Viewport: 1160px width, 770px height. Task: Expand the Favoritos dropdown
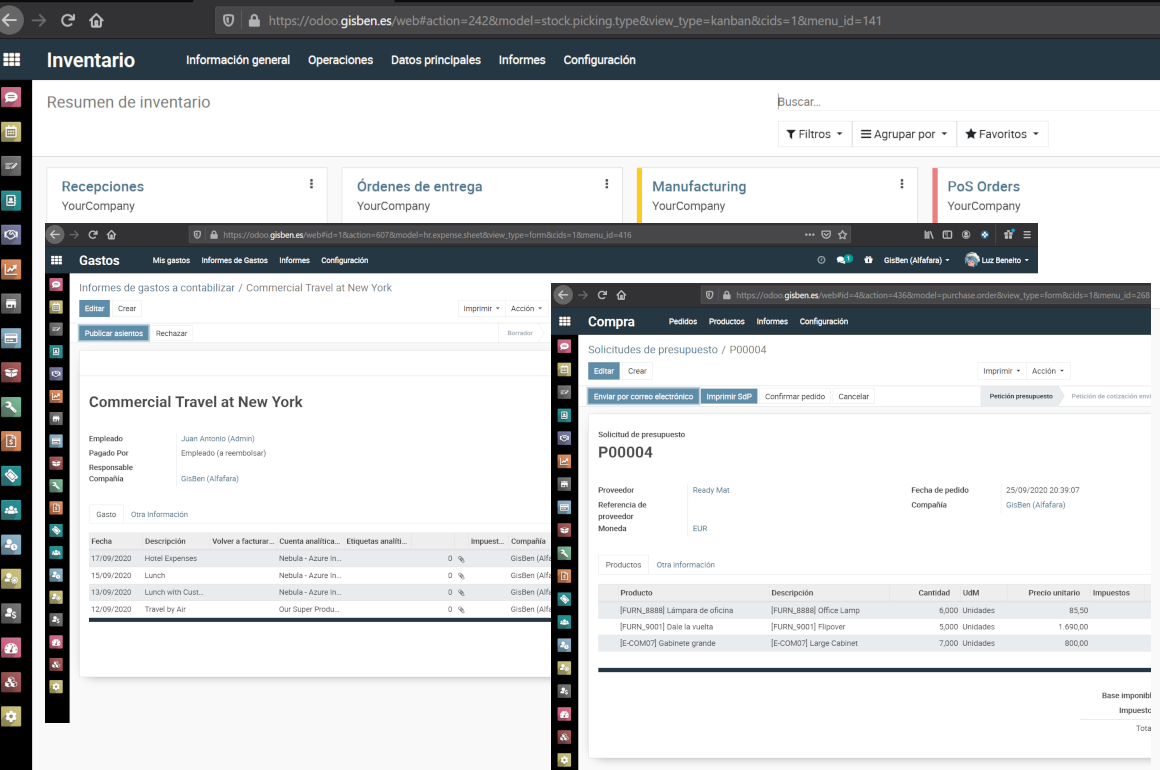[1002, 134]
